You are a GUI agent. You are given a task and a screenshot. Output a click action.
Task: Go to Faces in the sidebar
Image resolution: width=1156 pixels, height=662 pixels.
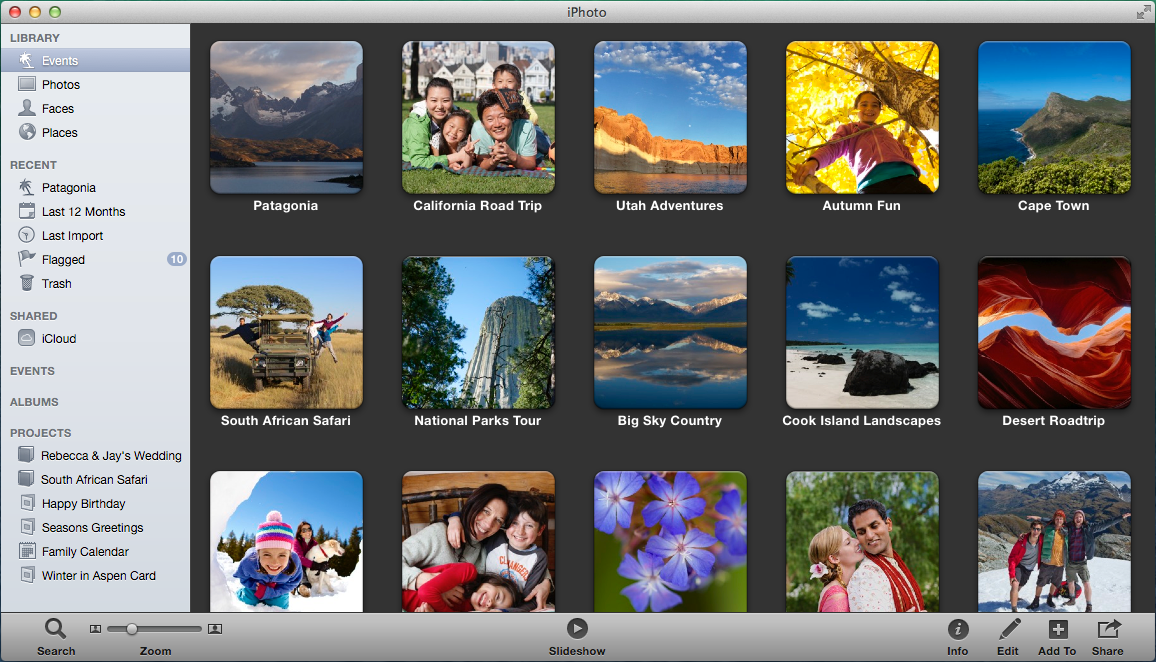click(95, 108)
